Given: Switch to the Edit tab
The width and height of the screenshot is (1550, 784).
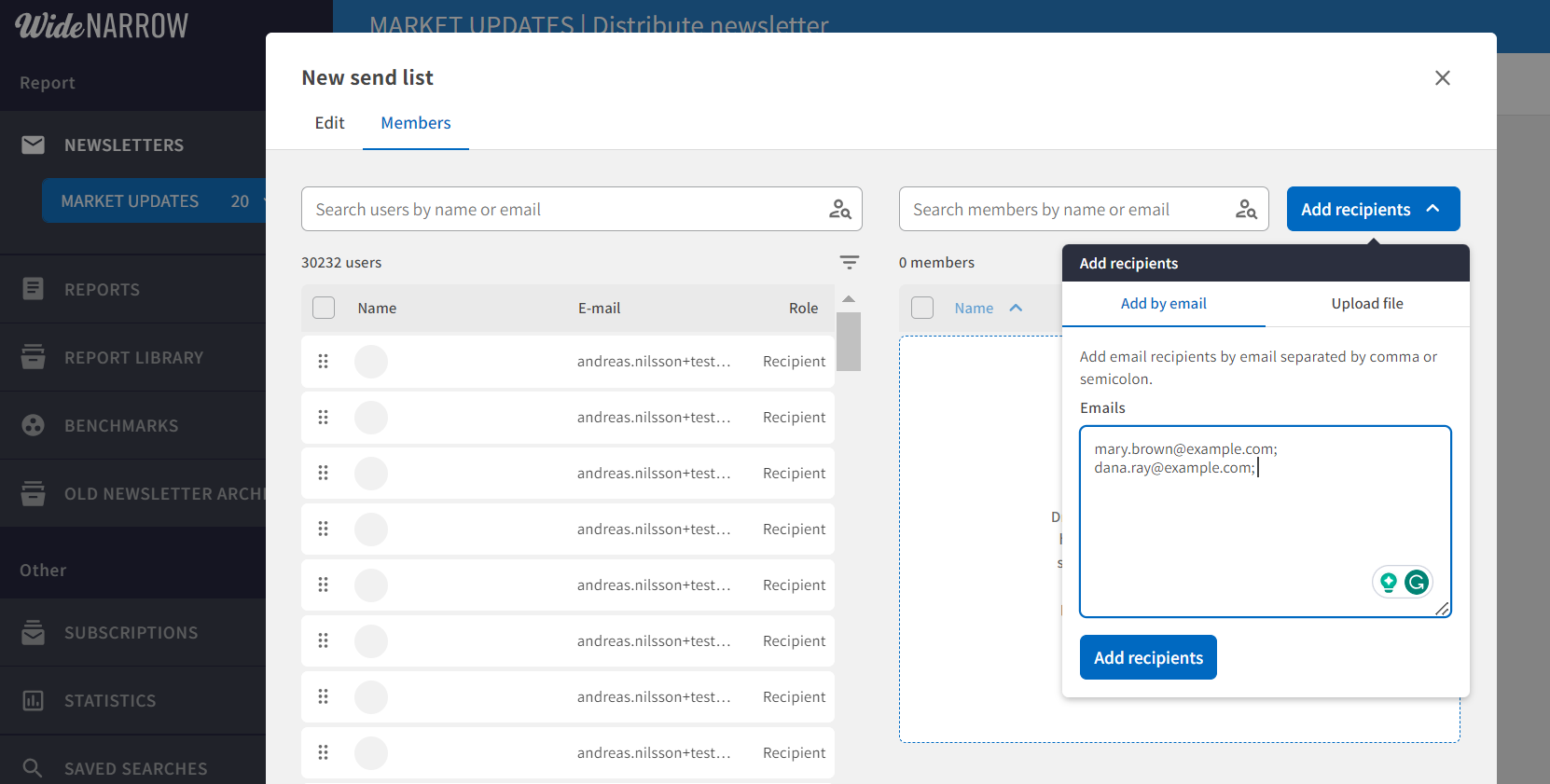Looking at the screenshot, I should pos(329,123).
